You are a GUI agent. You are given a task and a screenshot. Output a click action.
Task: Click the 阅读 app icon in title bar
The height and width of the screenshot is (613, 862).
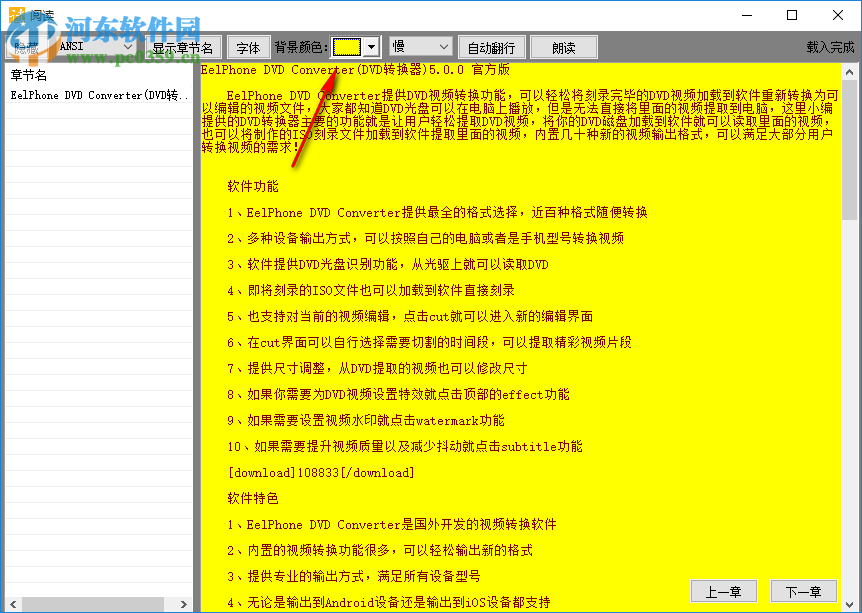pos(17,15)
